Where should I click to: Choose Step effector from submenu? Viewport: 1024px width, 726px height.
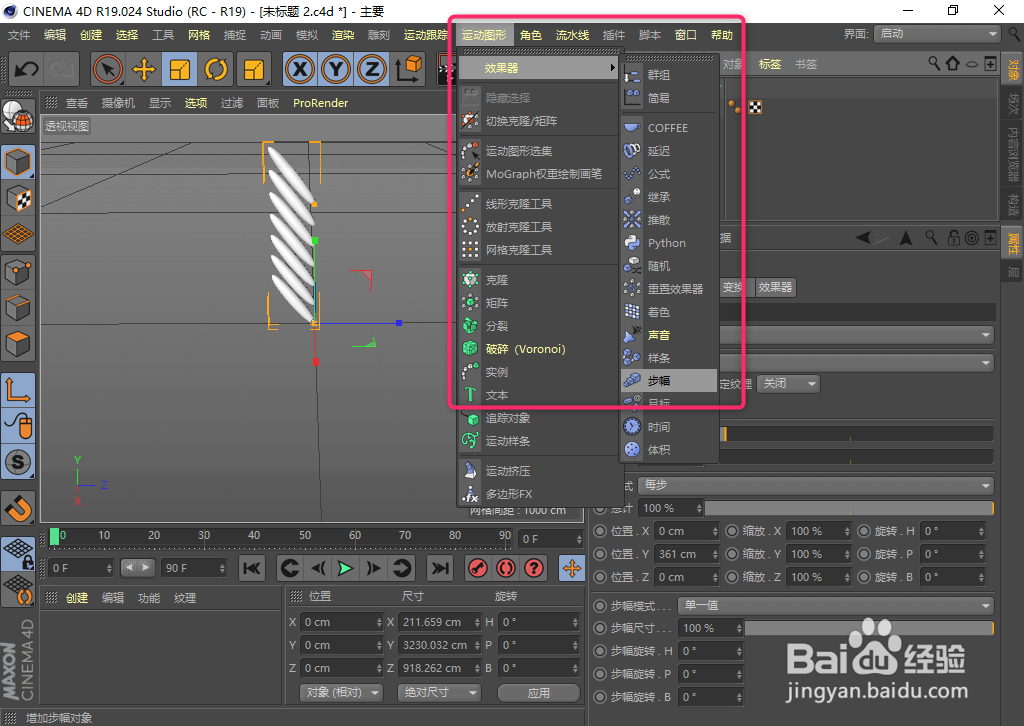[x=669, y=381]
